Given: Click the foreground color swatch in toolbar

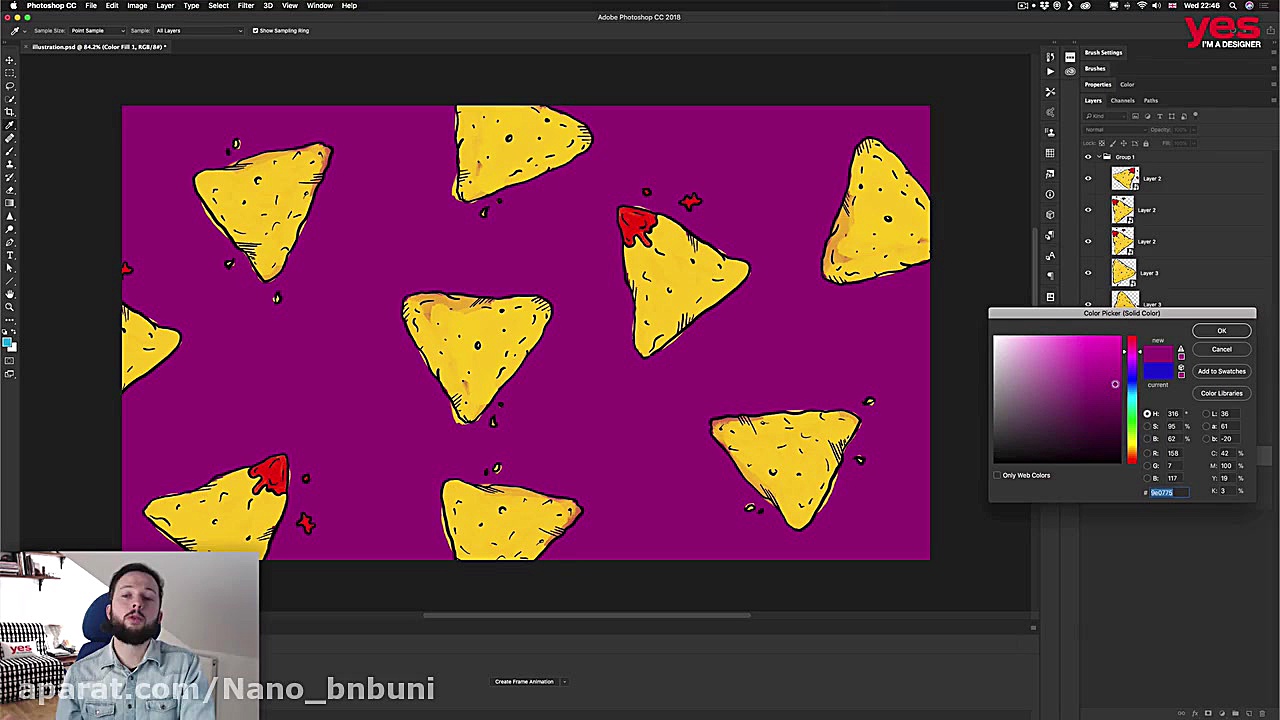Looking at the screenshot, I should (8, 343).
